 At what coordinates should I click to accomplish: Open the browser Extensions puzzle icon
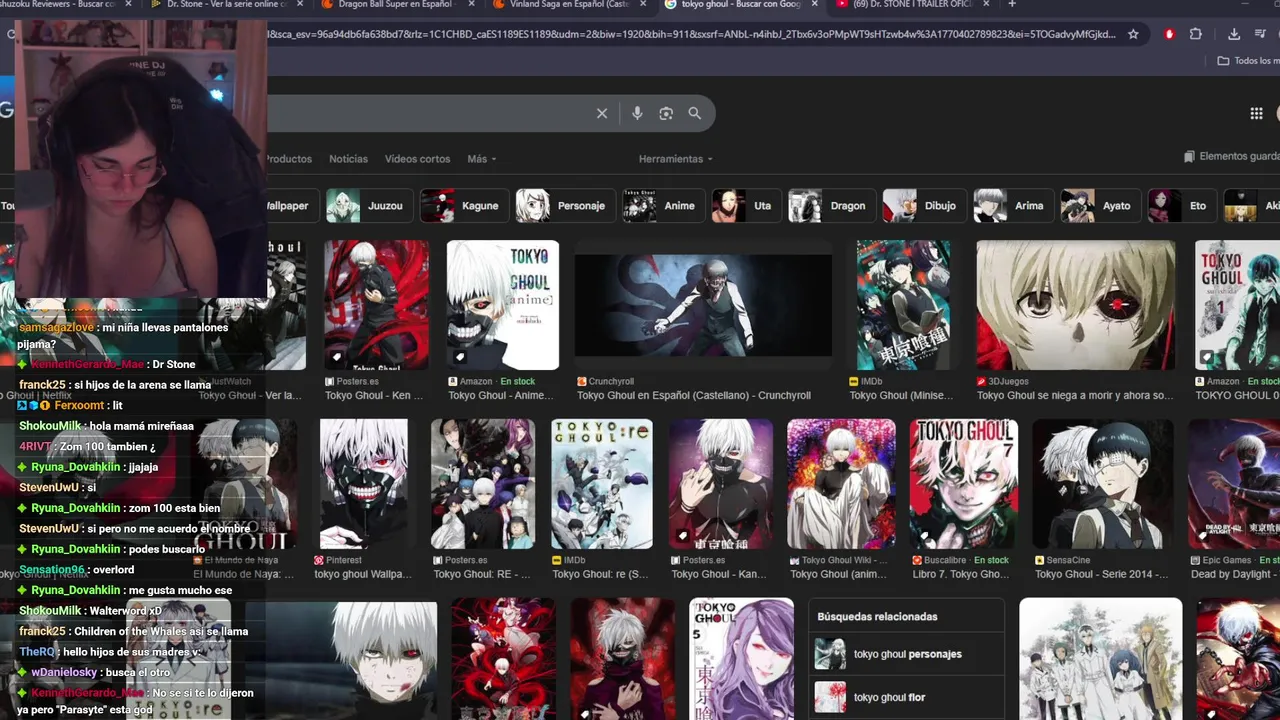(1195, 34)
